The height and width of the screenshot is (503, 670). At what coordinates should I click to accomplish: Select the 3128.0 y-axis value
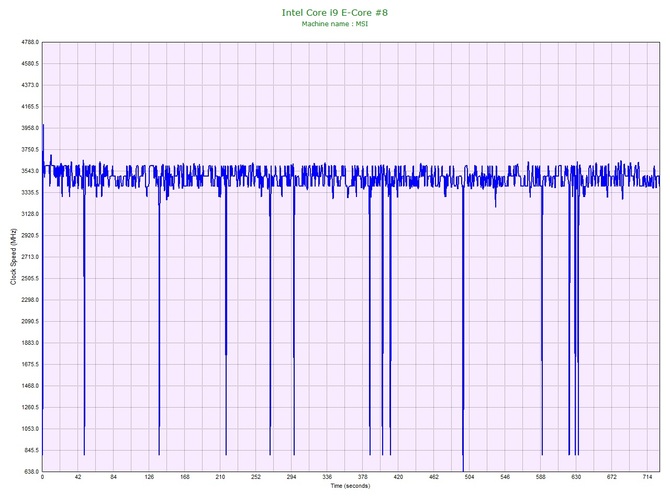coord(30,214)
